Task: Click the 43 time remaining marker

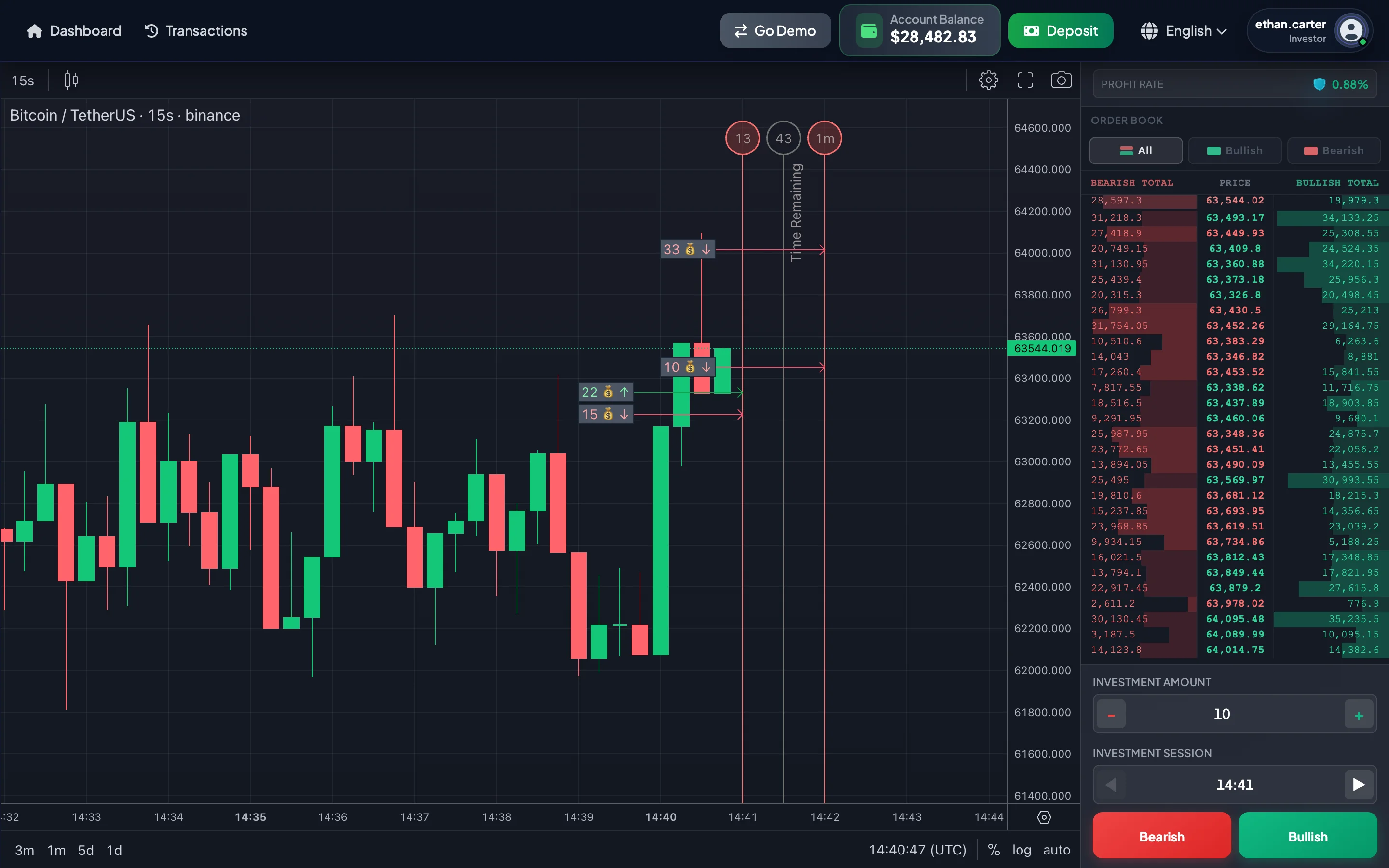Action: 783,138
